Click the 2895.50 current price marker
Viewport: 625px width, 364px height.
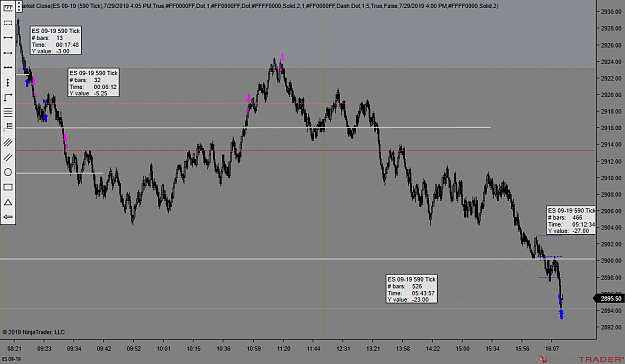609,298
